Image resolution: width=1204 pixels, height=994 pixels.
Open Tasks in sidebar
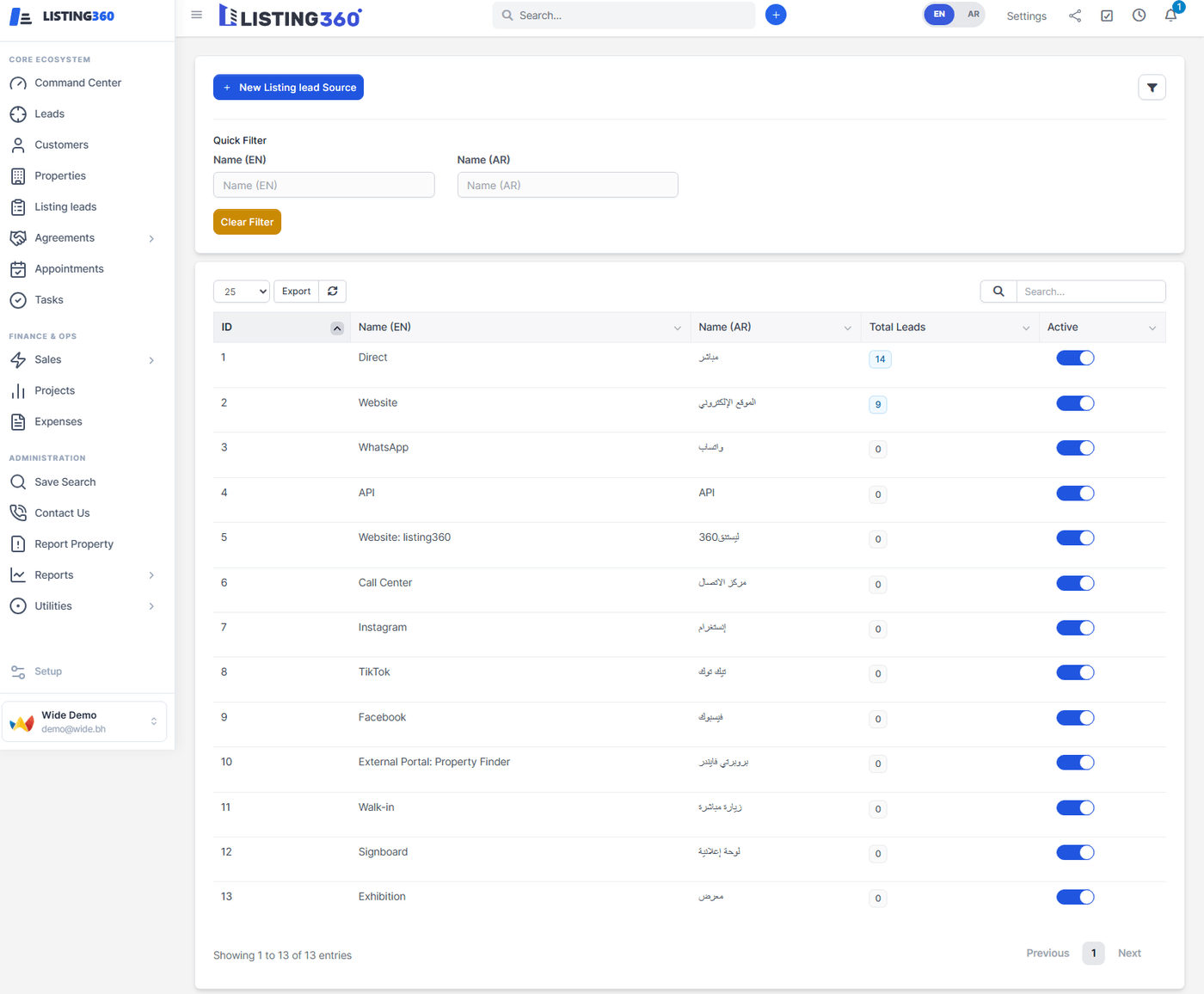49,299
